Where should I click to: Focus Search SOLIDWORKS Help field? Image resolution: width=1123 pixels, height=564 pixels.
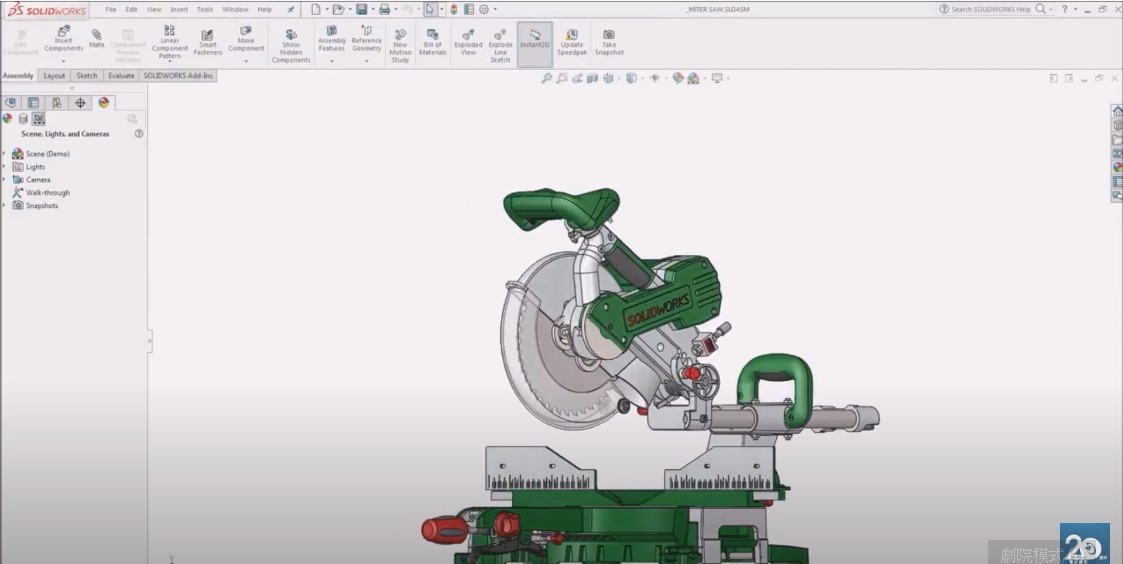991,9
